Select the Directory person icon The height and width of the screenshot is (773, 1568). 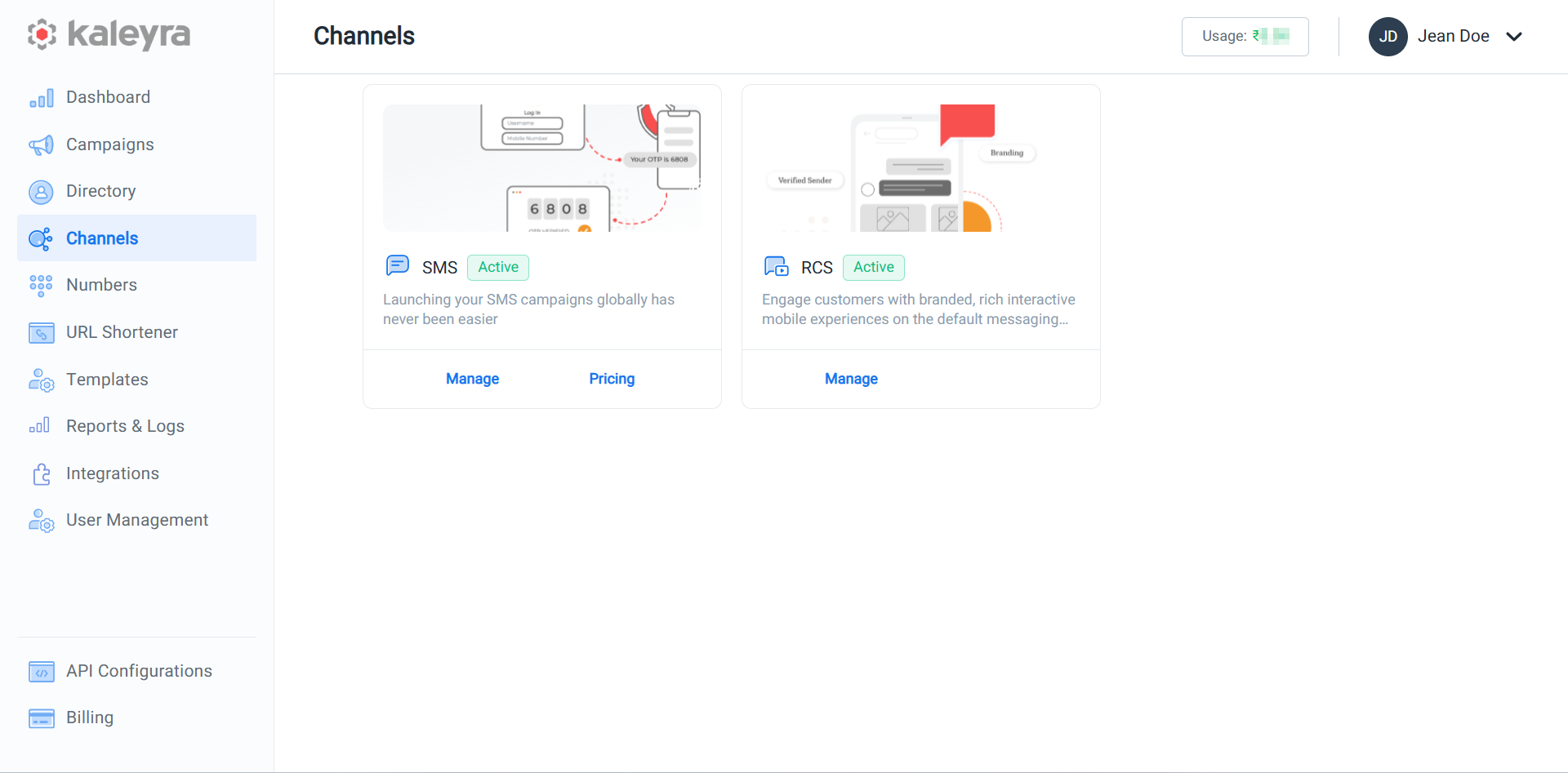click(x=41, y=192)
